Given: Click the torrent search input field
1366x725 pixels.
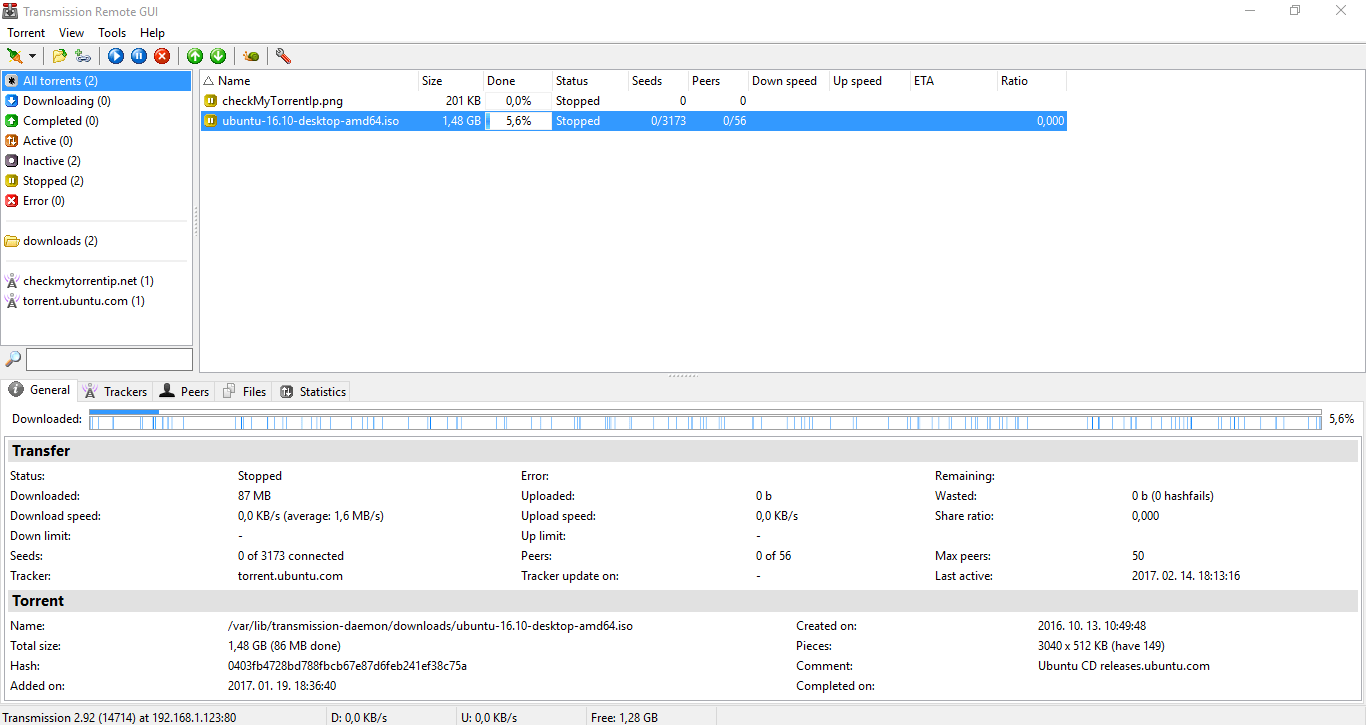Looking at the screenshot, I should pyautogui.click(x=109, y=359).
